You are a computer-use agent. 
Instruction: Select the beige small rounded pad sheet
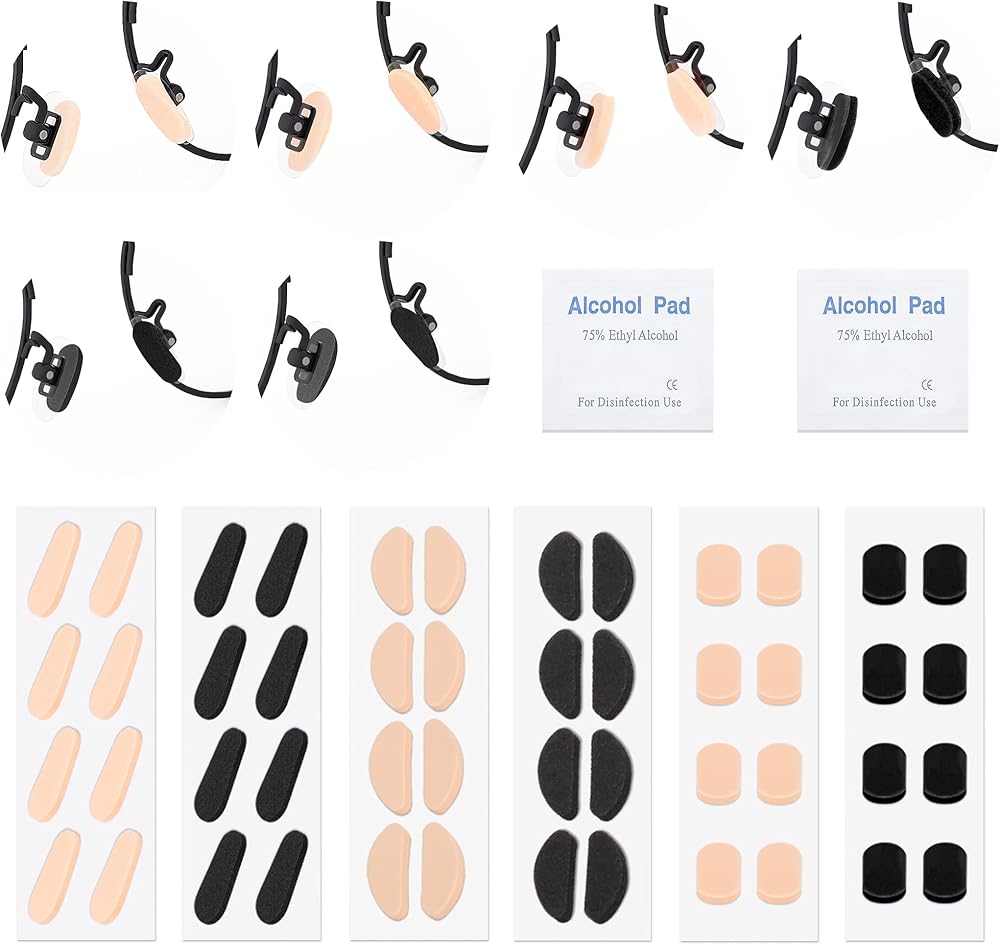749,725
